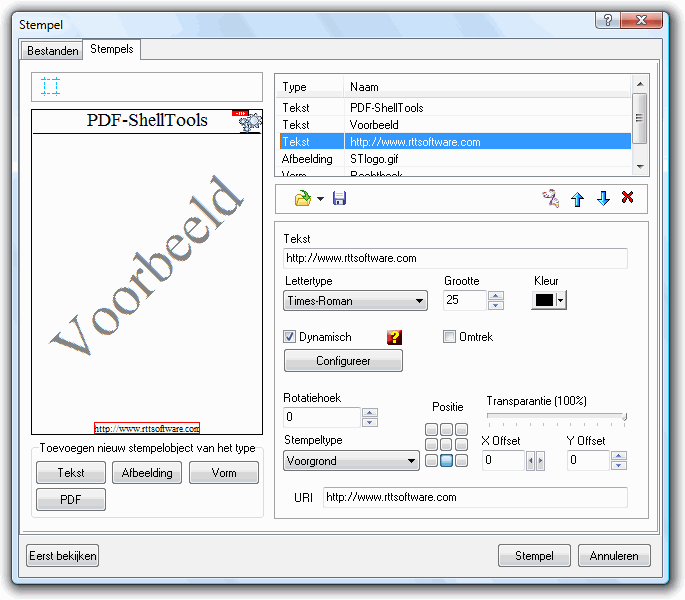Viewport: 685px width, 600px height.
Task: Click the Configureer button
Action: click(x=343, y=361)
